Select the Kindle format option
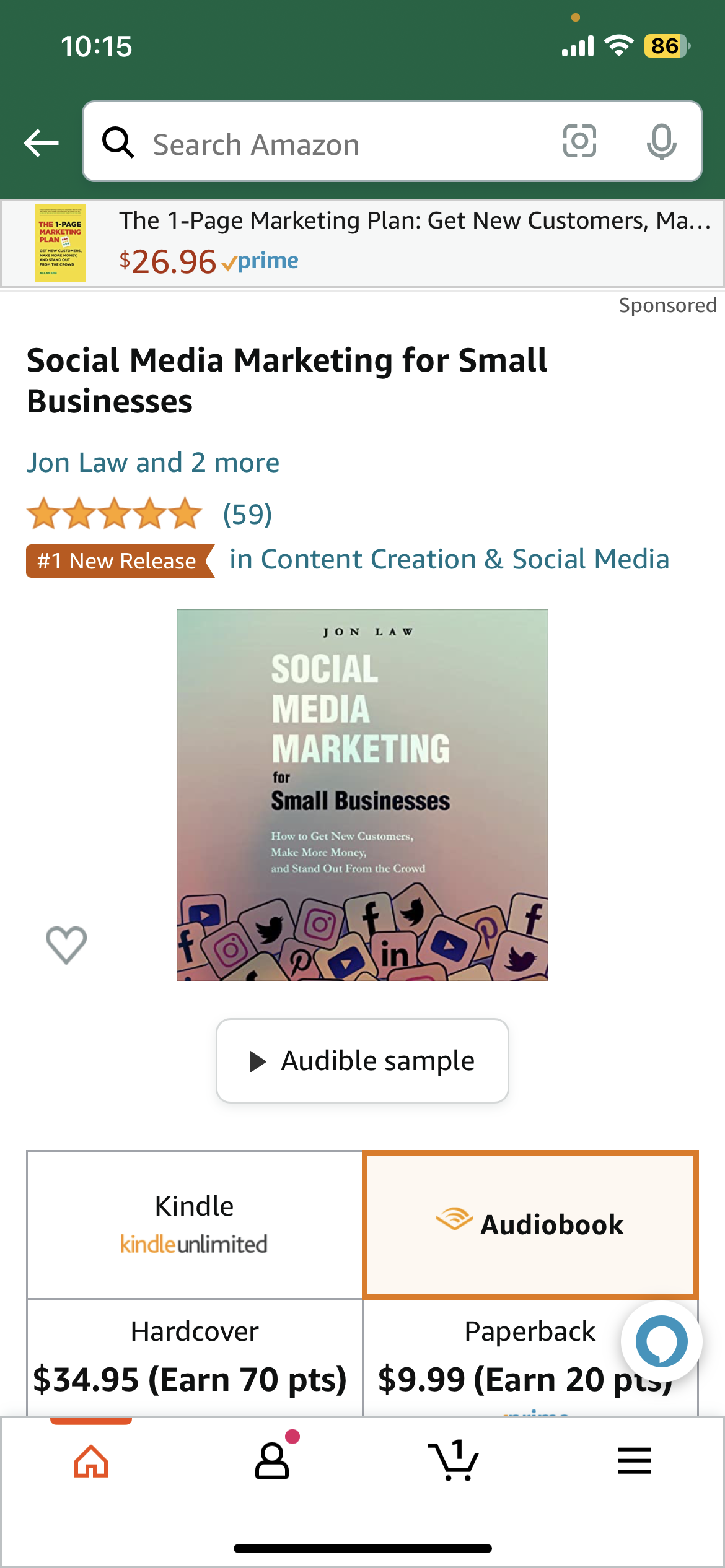Image resolution: width=725 pixels, height=1568 pixels. point(195,1224)
